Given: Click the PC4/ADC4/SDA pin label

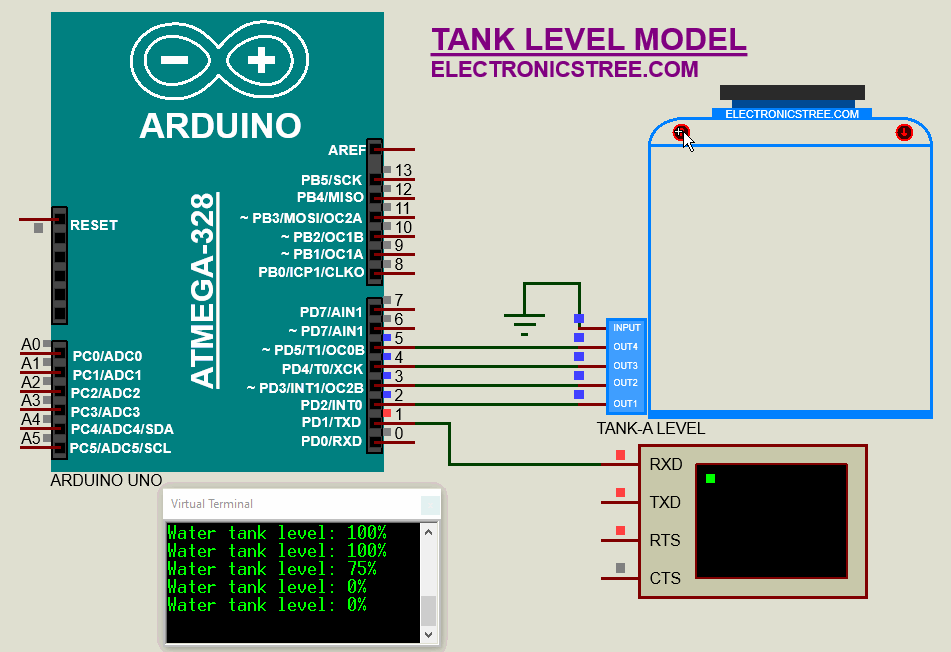Looking at the screenshot, I should (x=122, y=429).
